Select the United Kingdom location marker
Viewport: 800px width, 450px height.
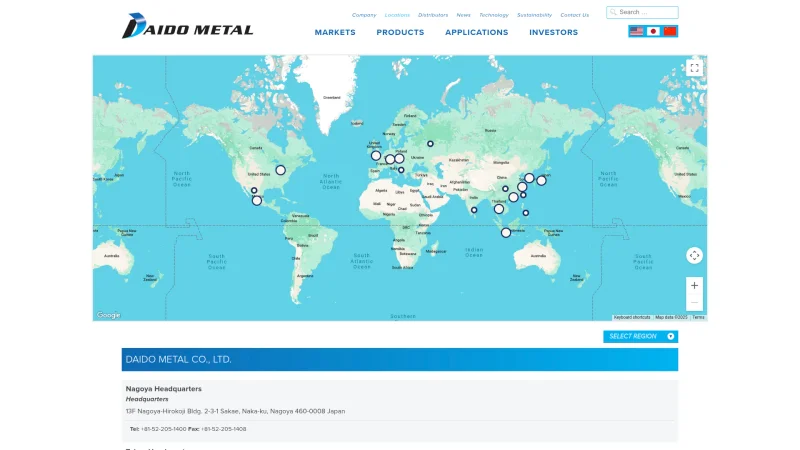376,156
